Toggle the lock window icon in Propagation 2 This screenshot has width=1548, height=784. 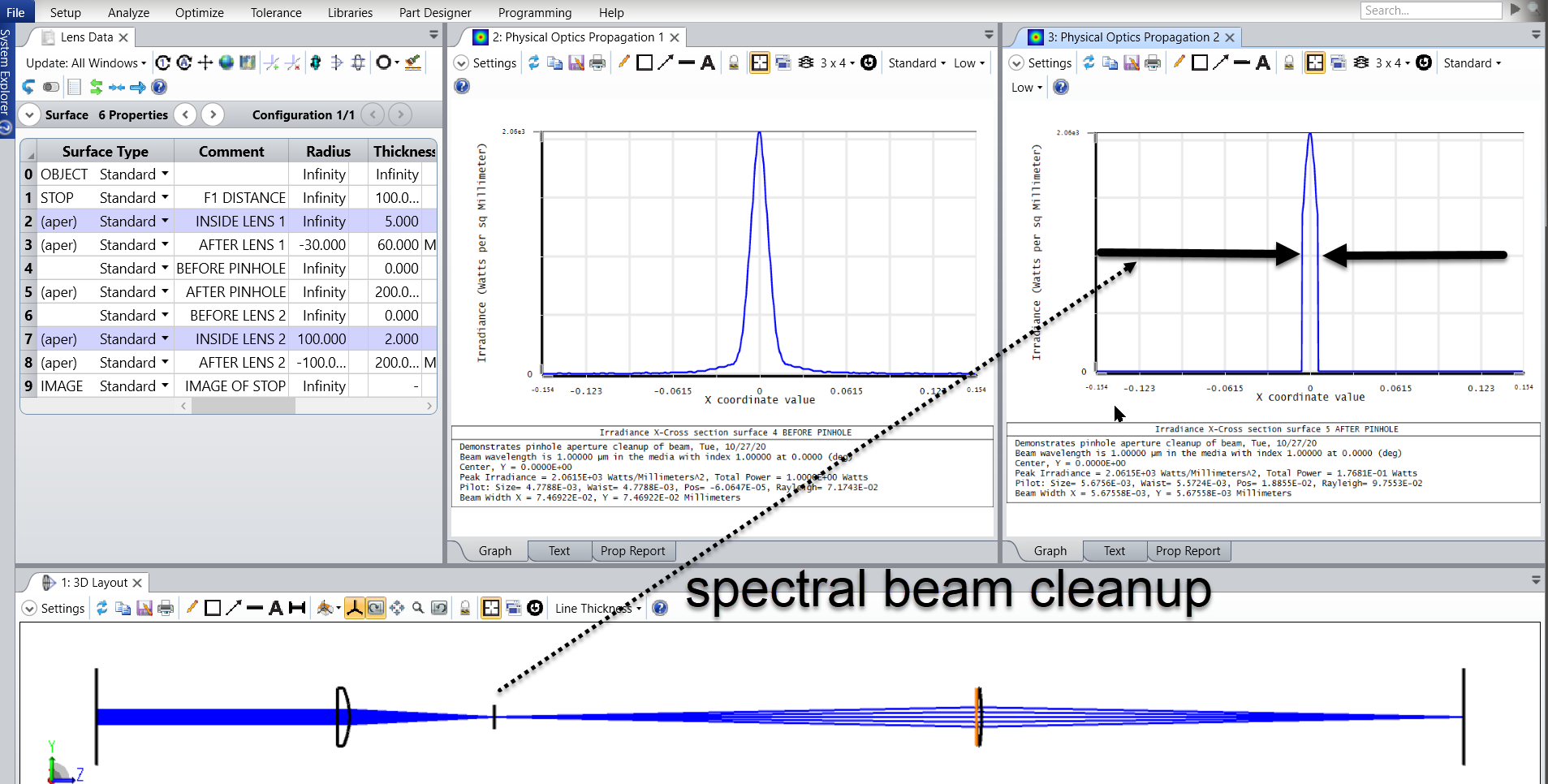(x=1289, y=62)
